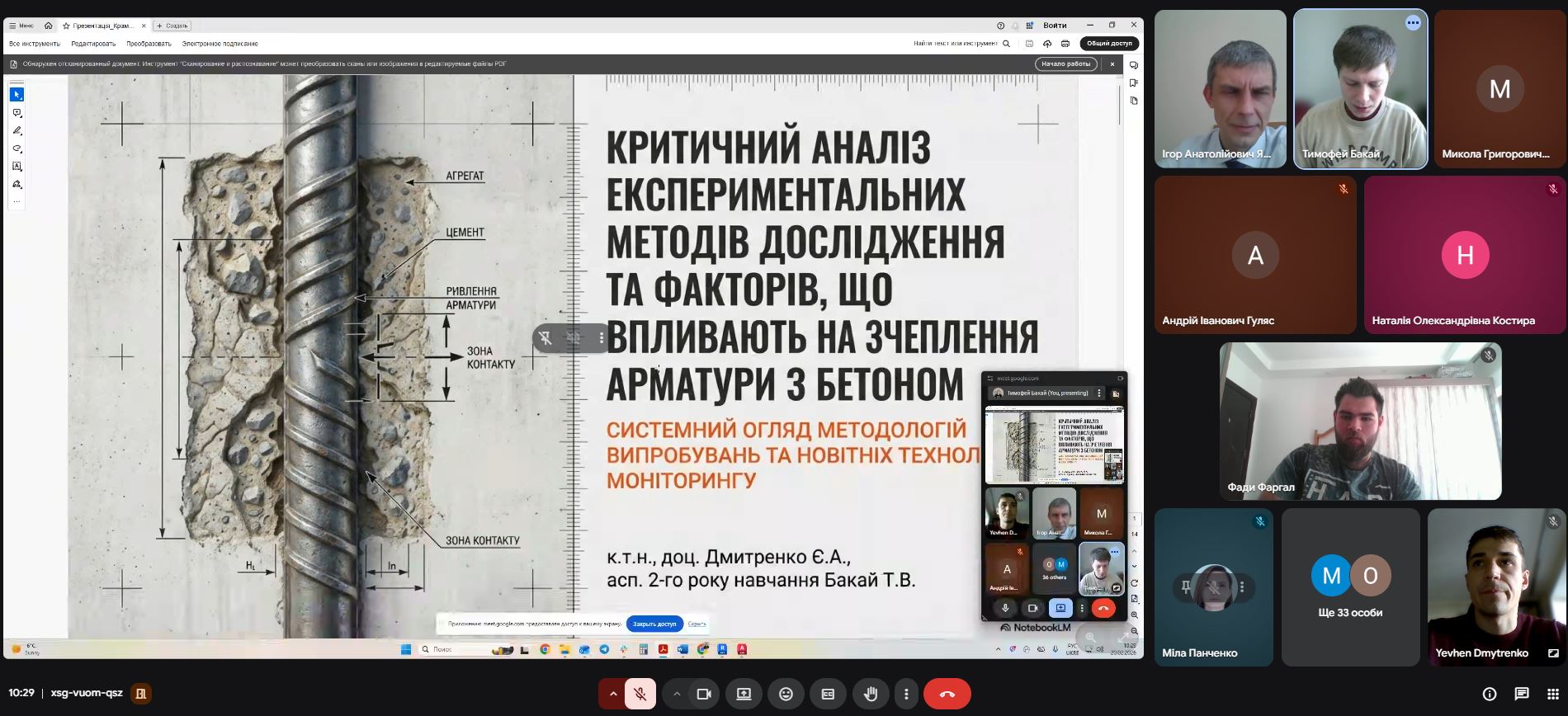The height and width of the screenshot is (716, 1568).
Task: Star the Презентація_Крам PDF document tab
Action: (x=66, y=26)
